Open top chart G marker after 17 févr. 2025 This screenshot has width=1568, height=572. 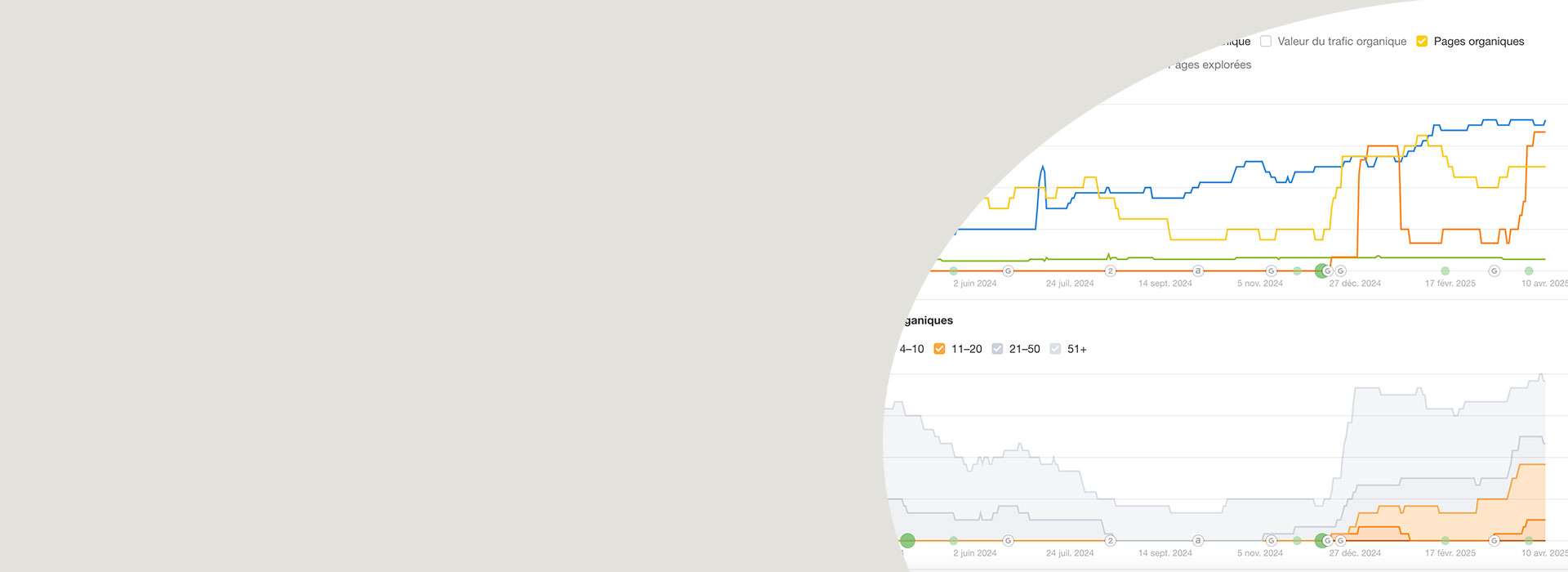pos(1494,270)
